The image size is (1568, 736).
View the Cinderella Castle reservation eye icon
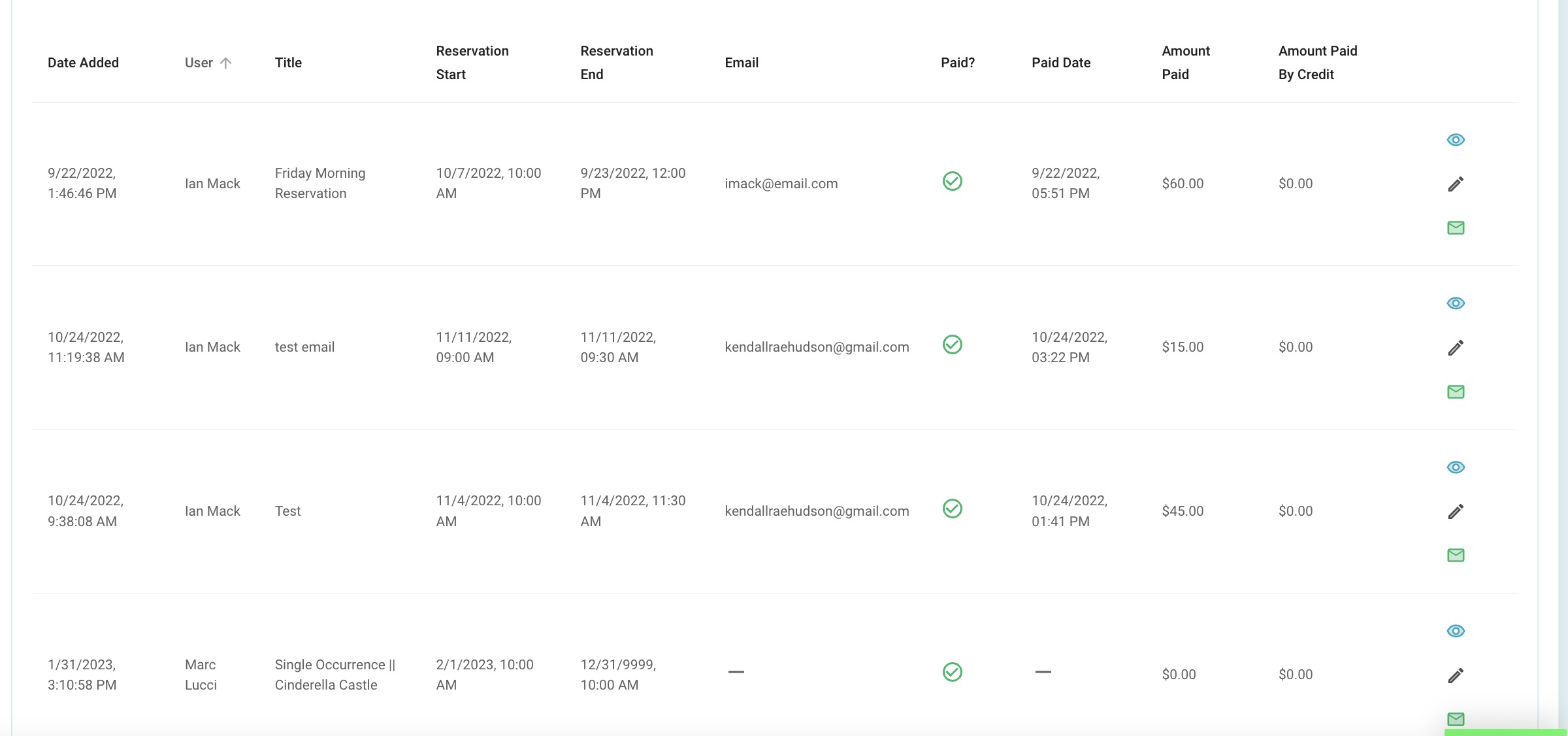1456,631
